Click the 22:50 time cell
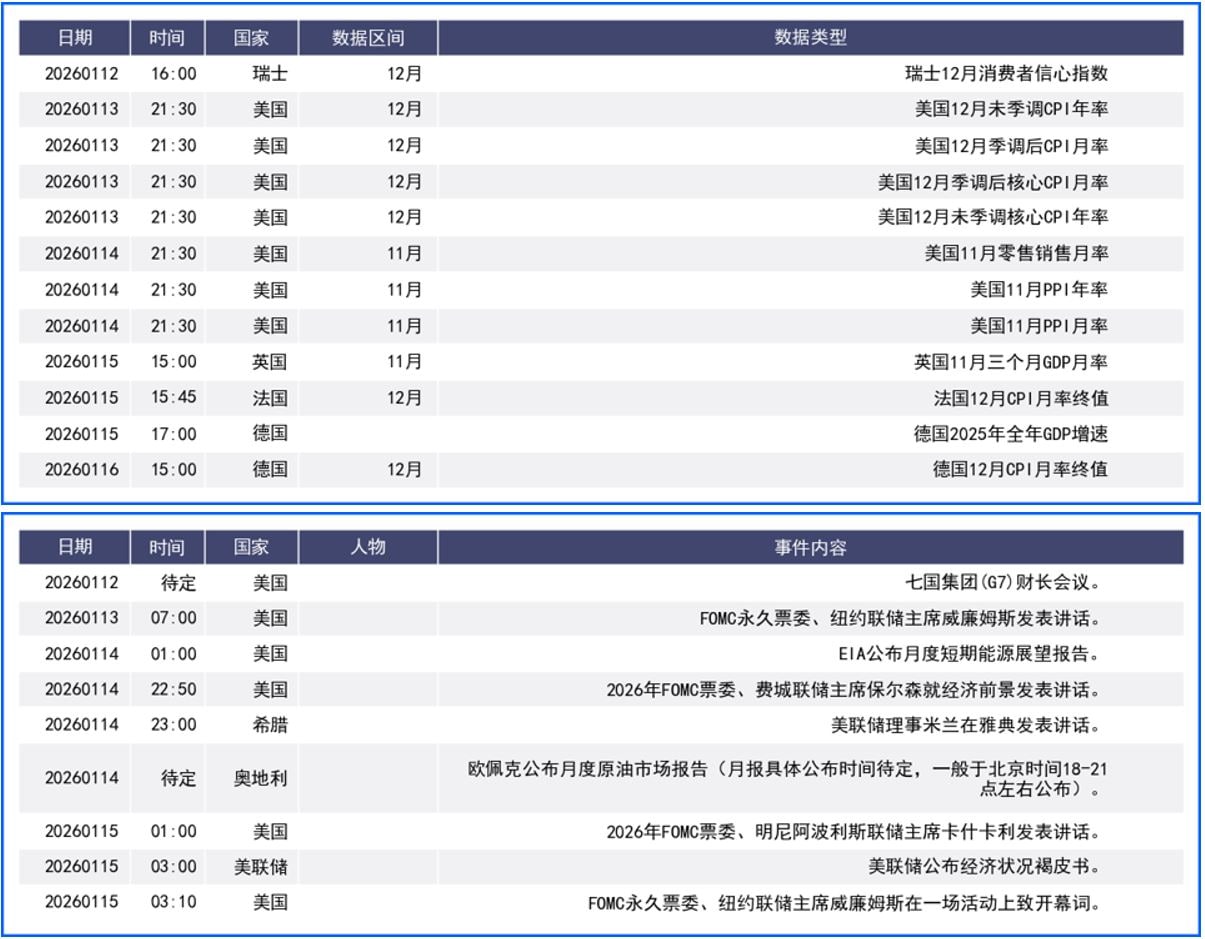The width and height of the screenshot is (1205, 939). [x=174, y=690]
